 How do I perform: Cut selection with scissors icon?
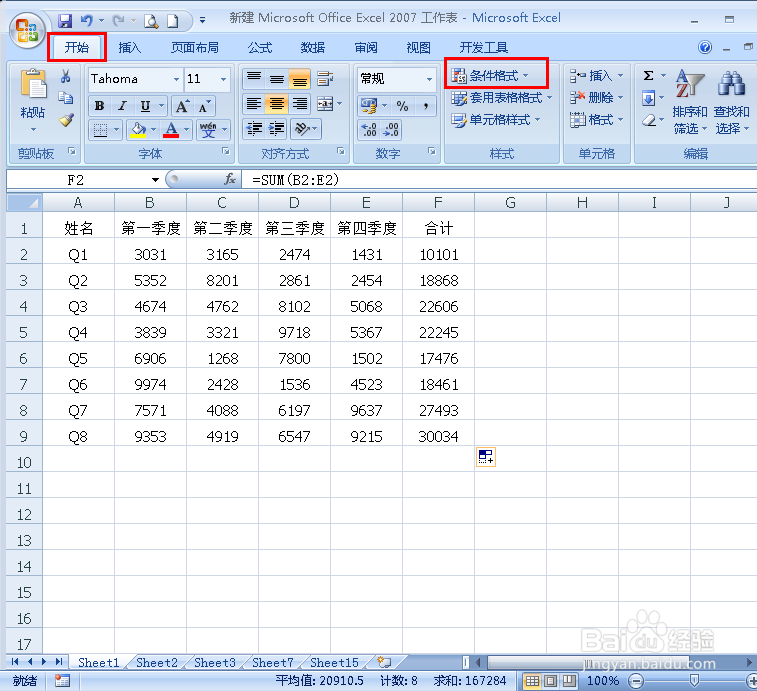66,76
